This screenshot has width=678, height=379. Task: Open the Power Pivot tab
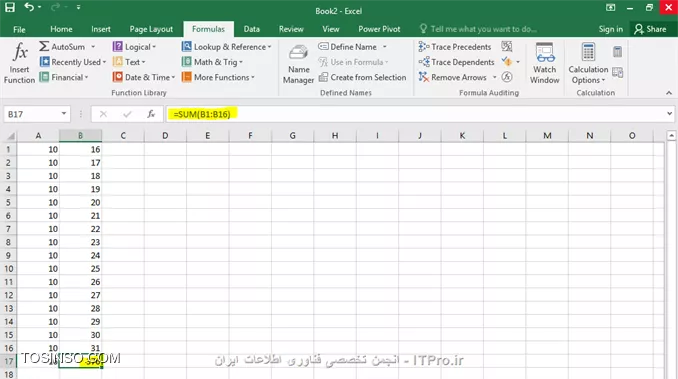coord(379,29)
